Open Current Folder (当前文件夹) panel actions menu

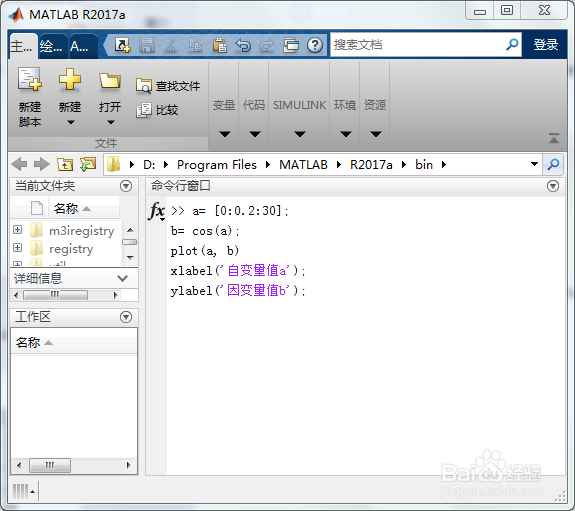tap(126, 186)
